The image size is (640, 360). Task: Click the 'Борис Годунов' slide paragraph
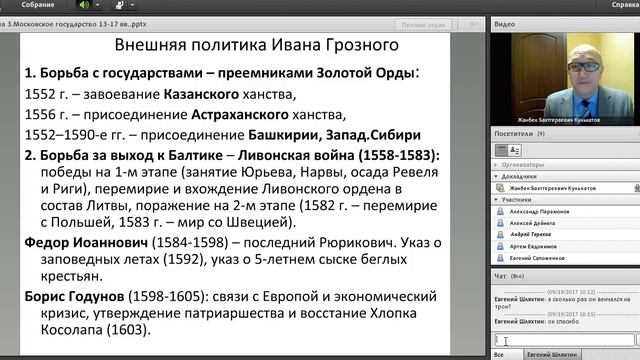point(231,313)
